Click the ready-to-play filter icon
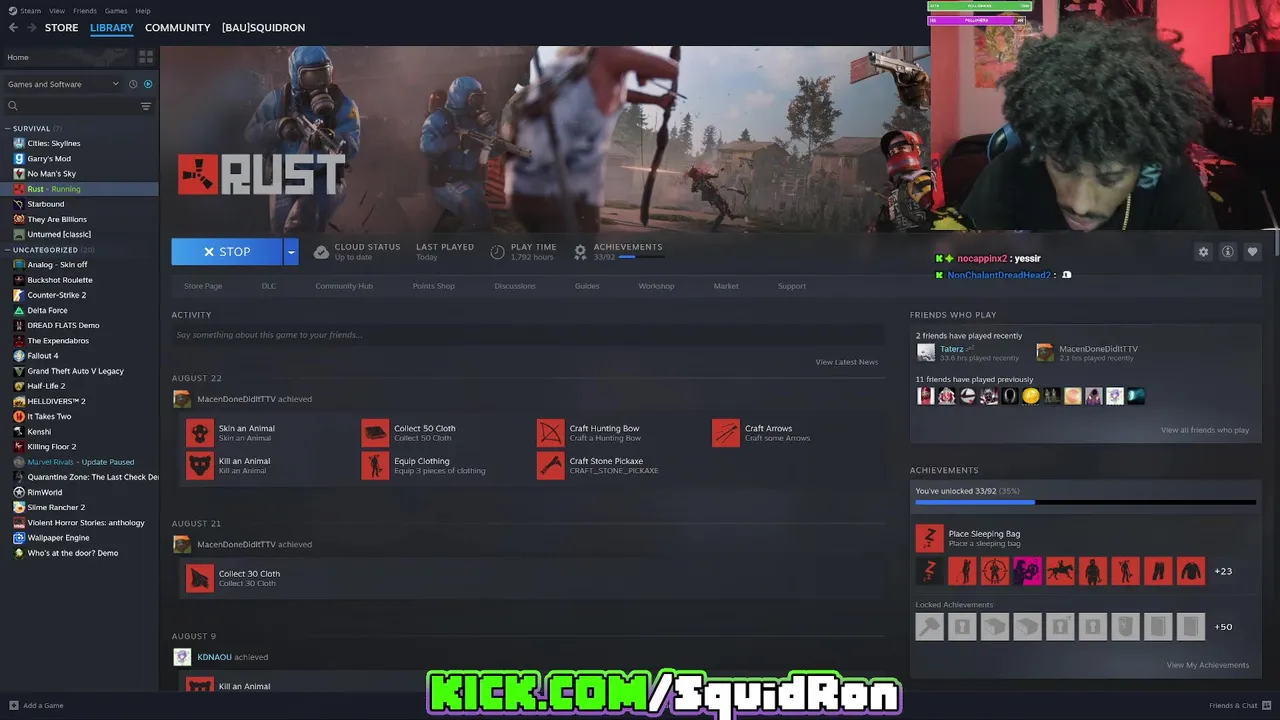Image resolution: width=1280 pixels, height=720 pixels. [148, 84]
